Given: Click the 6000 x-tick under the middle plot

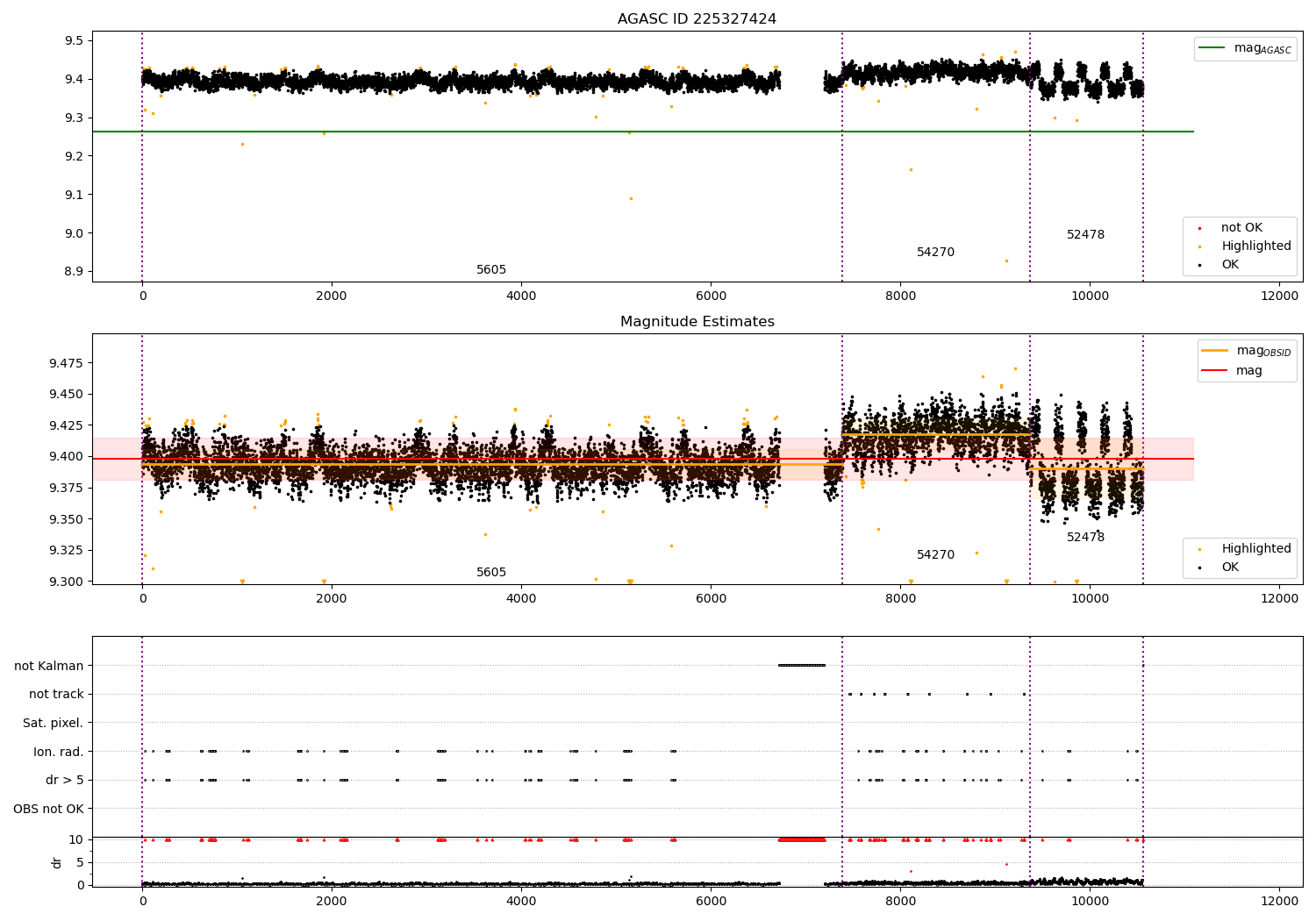Looking at the screenshot, I should pyautogui.click(x=711, y=598).
